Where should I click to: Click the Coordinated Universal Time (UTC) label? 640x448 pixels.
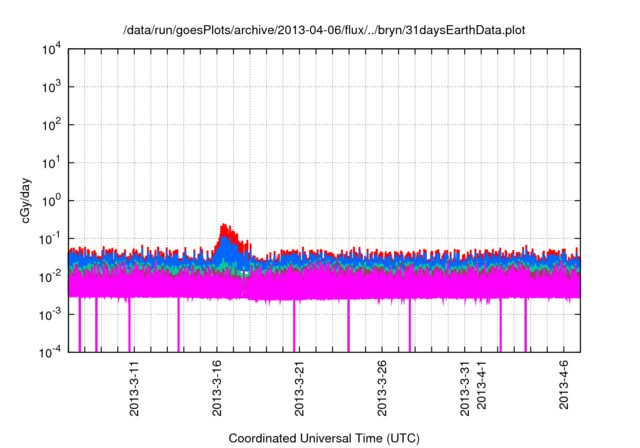324,438
